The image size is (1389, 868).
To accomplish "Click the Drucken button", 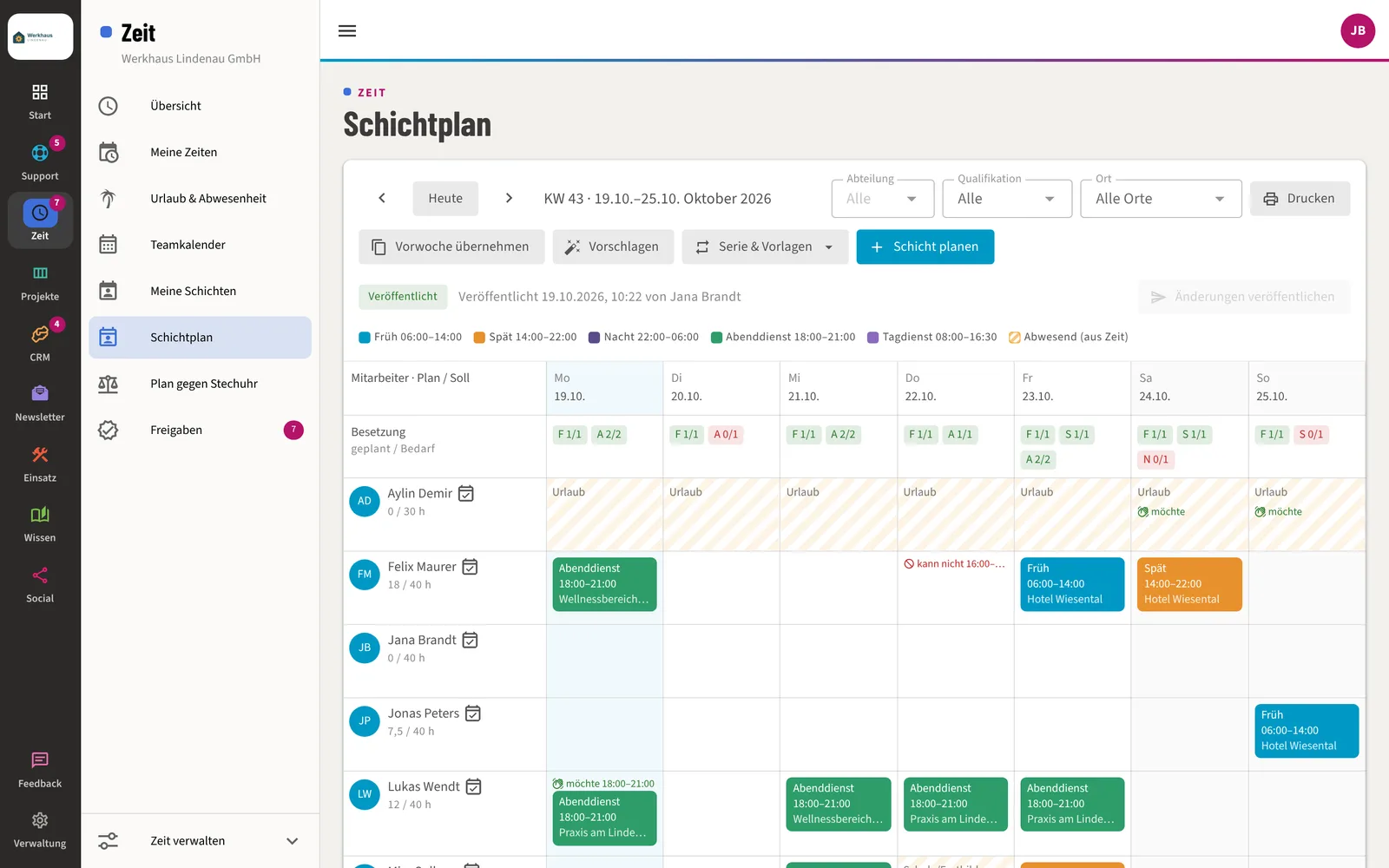I will (x=1300, y=199).
